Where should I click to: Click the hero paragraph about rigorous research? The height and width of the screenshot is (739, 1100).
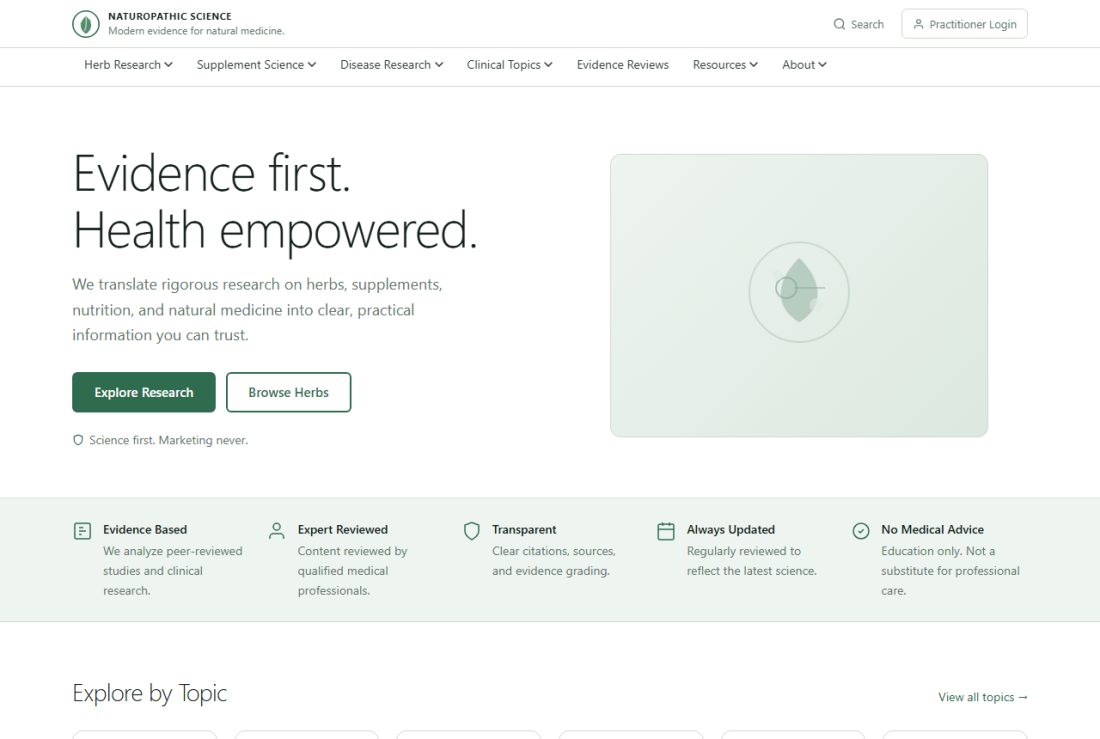click(257, 309)
